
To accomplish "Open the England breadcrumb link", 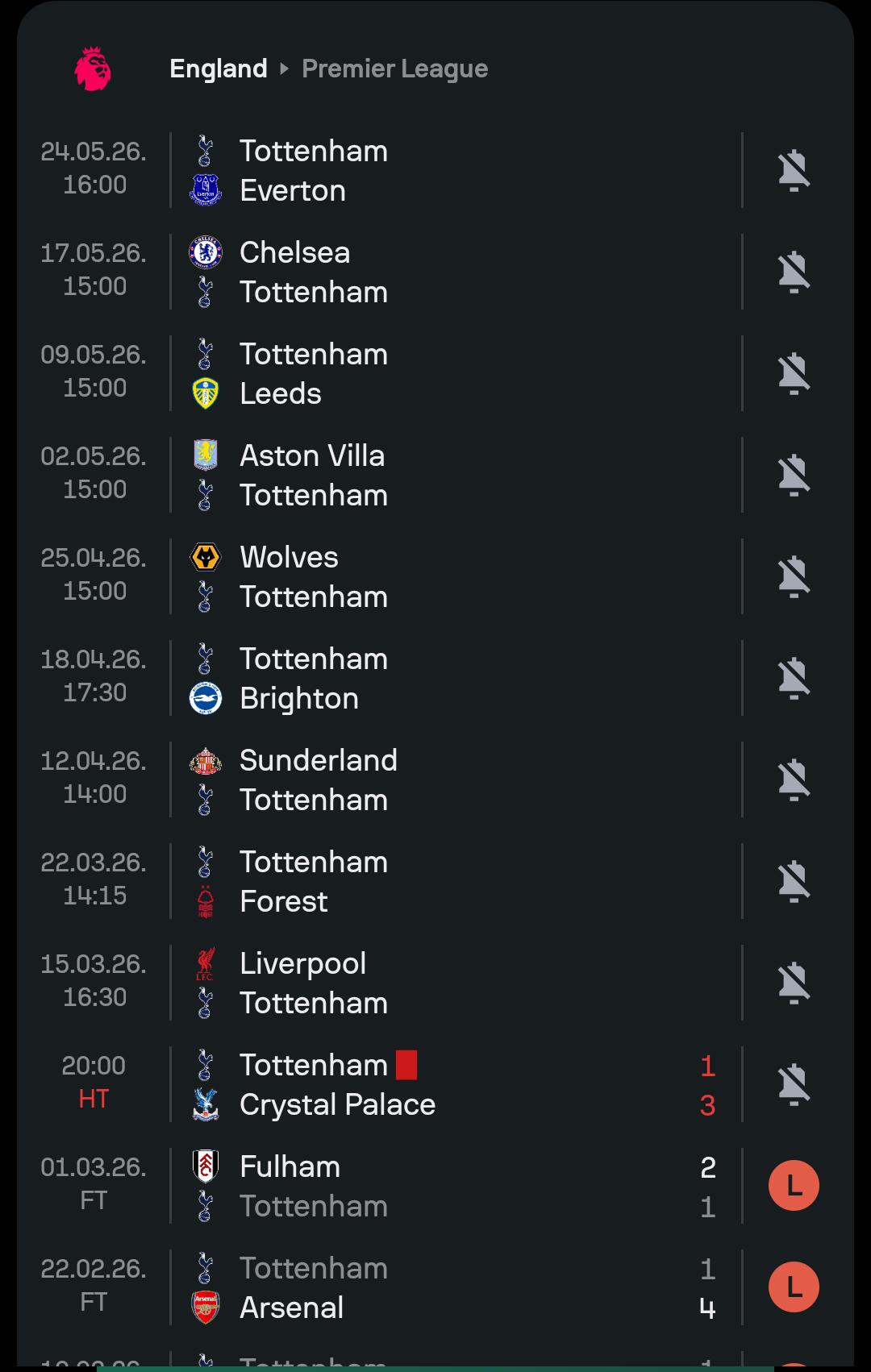I will [219, 69].
